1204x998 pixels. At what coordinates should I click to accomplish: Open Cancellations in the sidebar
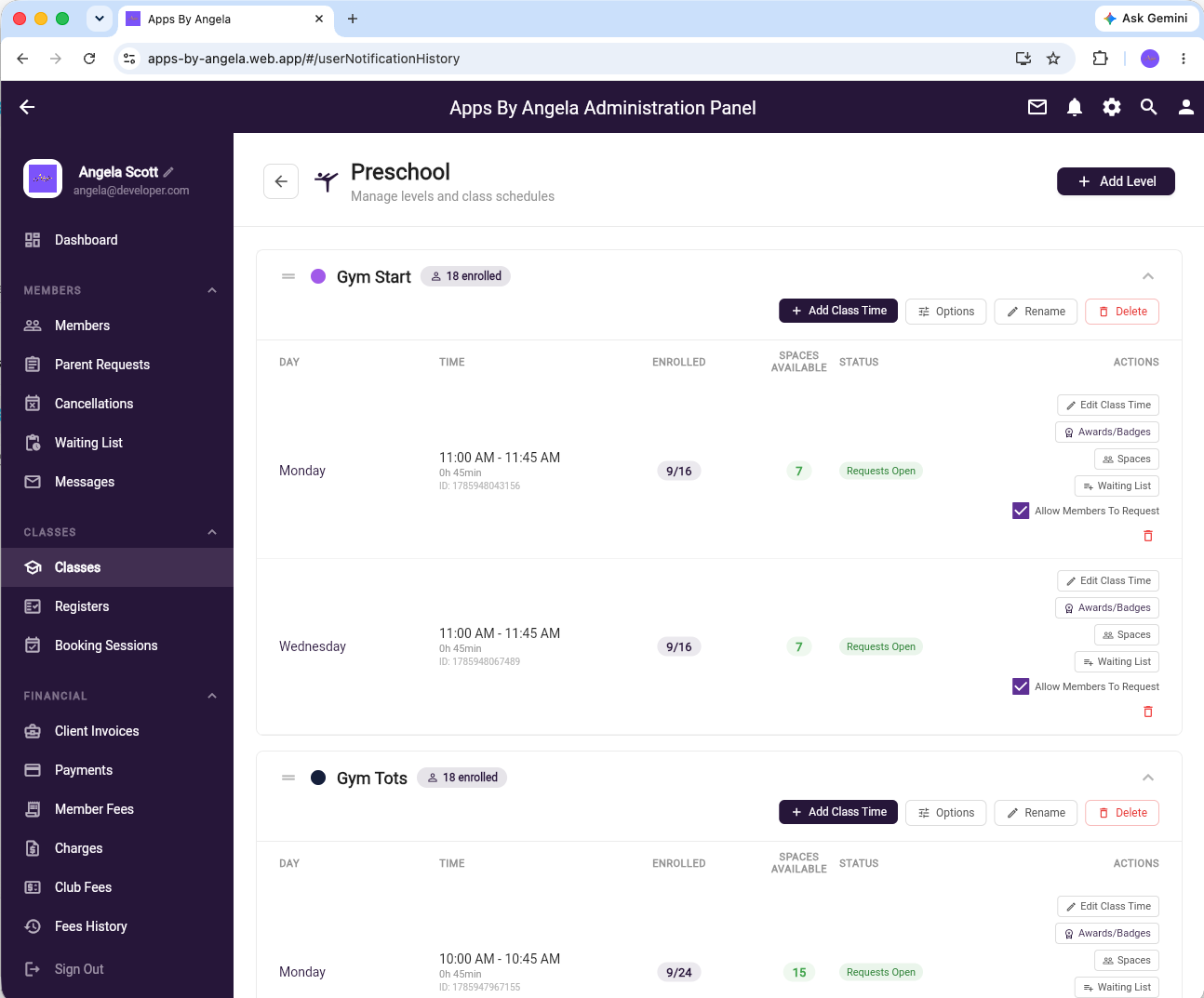point(117,404)
